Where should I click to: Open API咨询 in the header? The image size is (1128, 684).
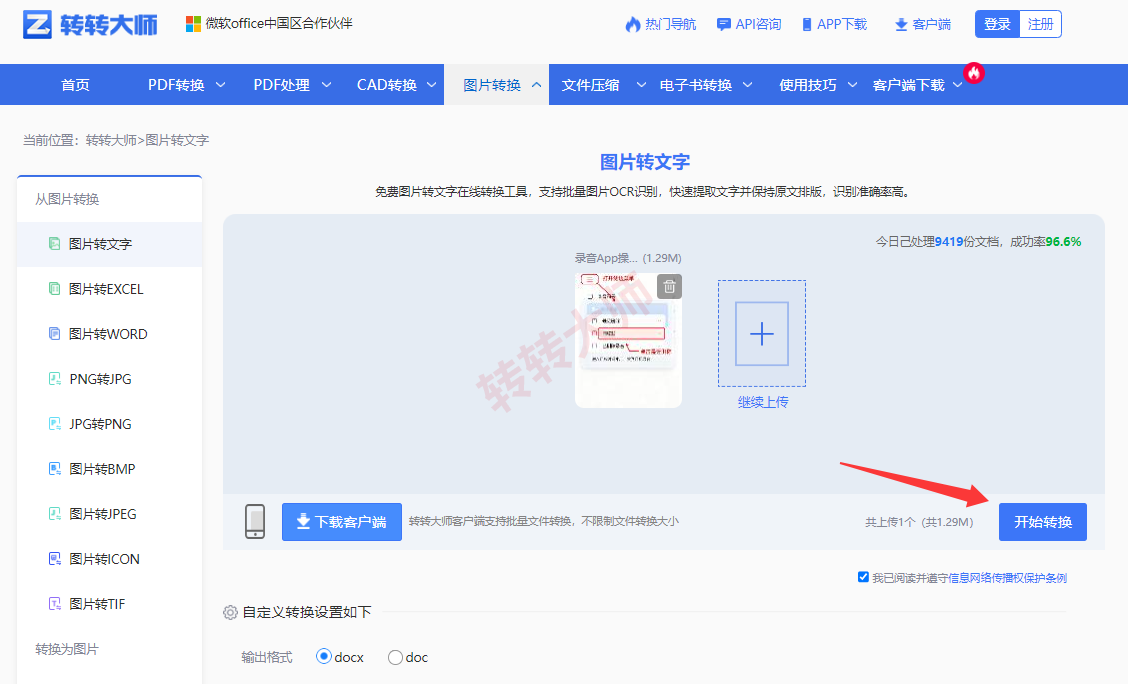tap(758, 24)
